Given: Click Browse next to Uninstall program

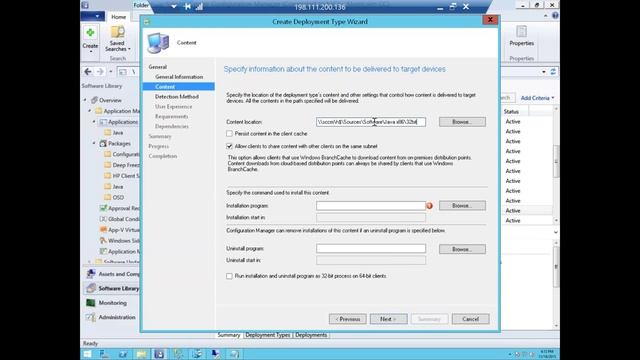Looking at the screenshot, I should (462, 249).
